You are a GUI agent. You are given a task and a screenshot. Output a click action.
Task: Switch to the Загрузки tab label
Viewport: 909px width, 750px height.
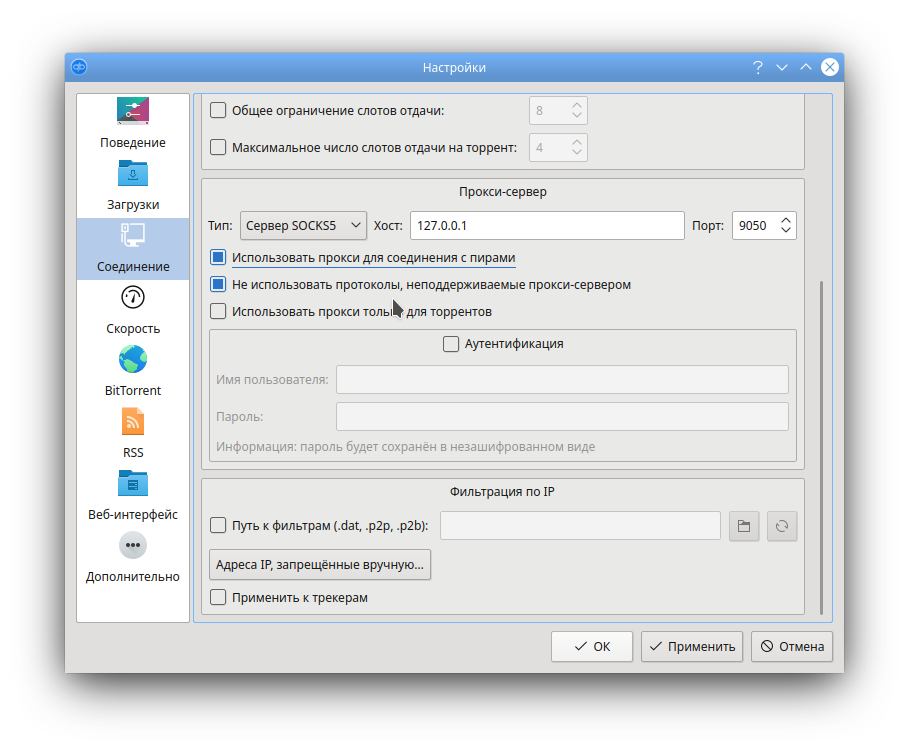pyautogui.click(x=133, y=205)
